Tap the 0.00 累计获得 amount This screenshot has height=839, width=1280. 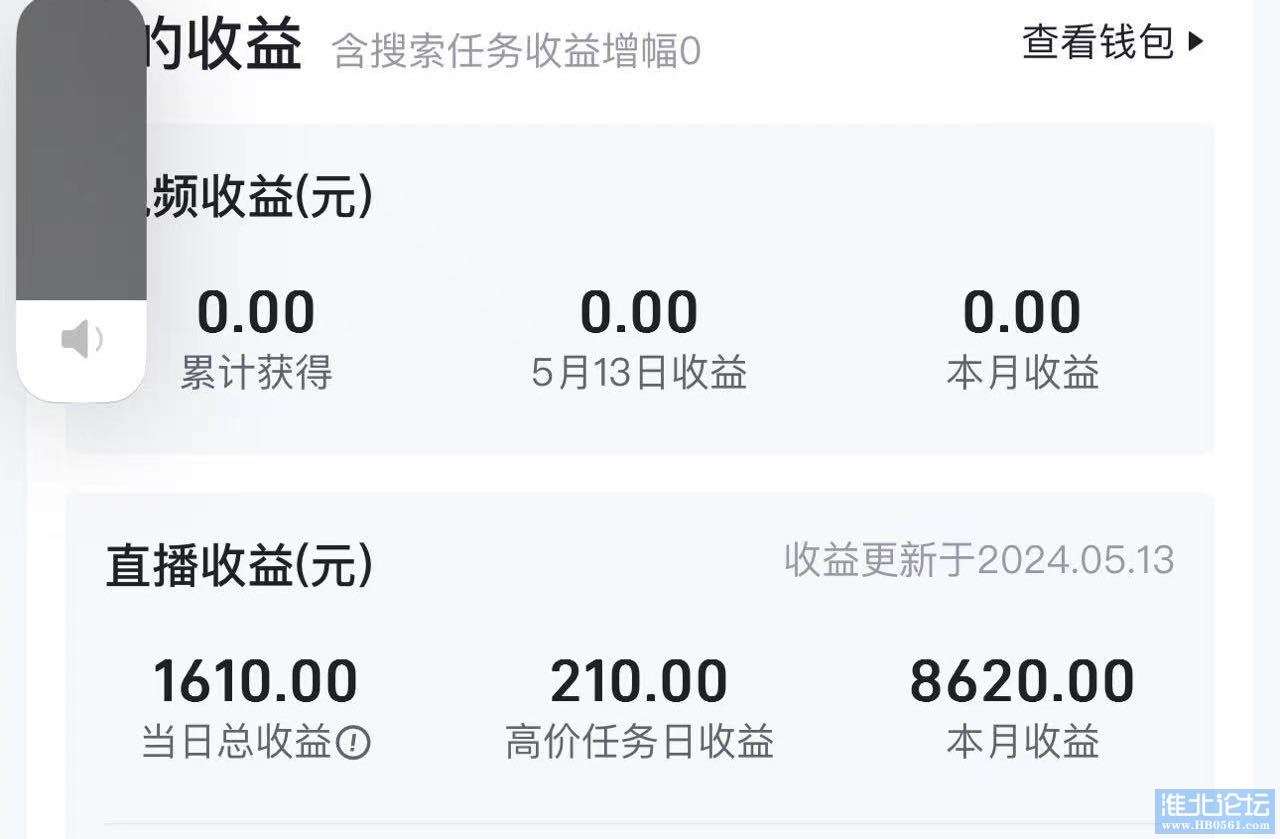256,312
